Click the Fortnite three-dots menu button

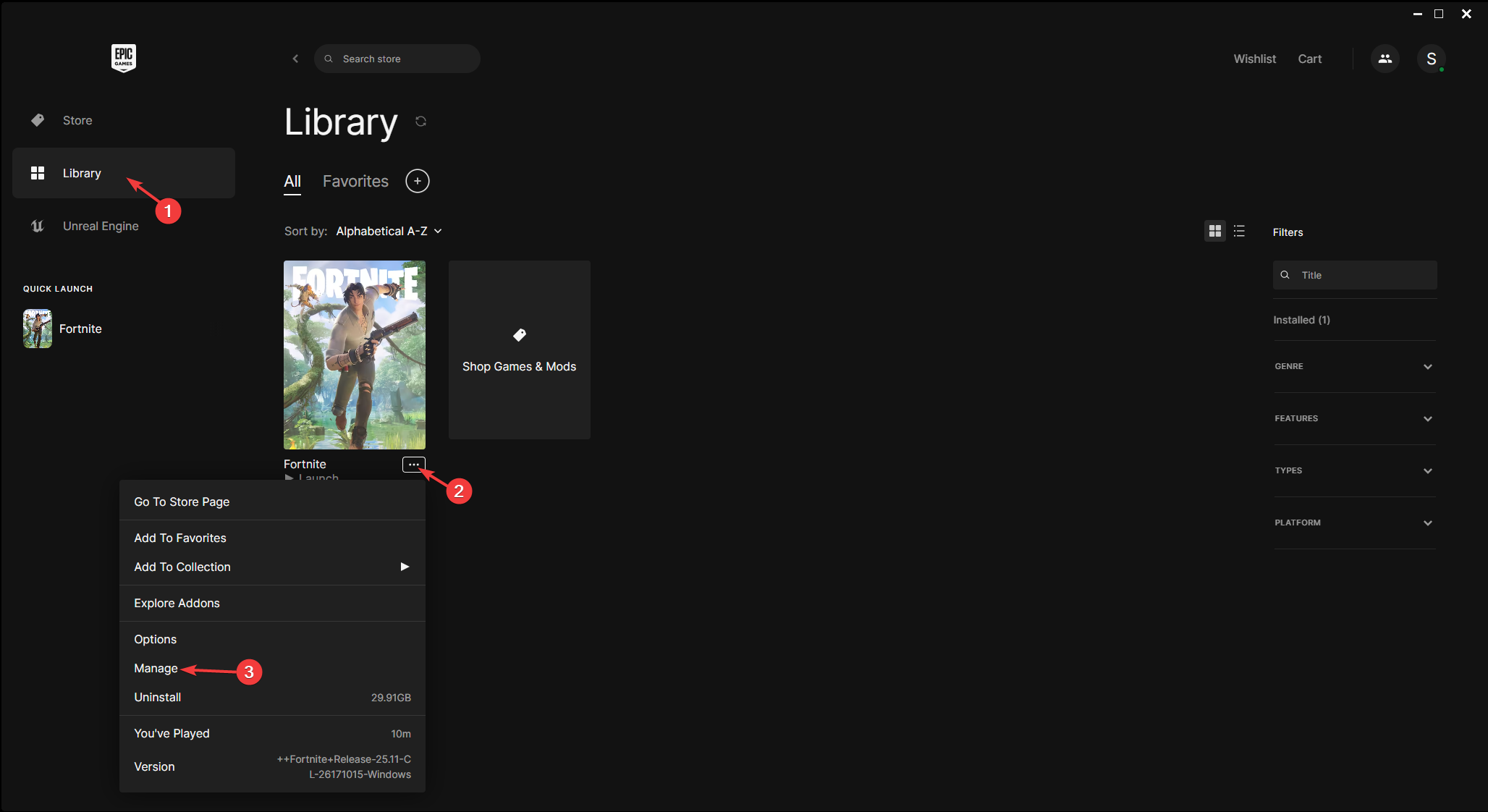pyautogui.click(x=413, y=465)
